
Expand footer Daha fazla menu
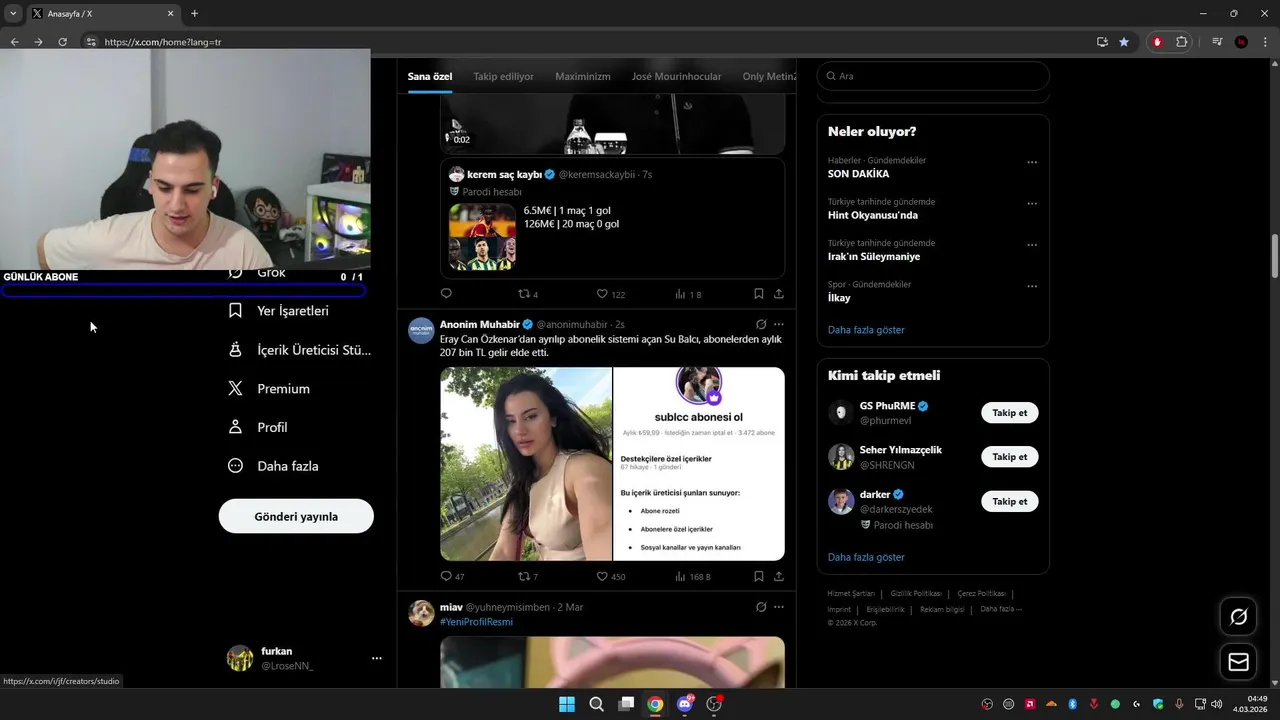(x=1001, y=609)
